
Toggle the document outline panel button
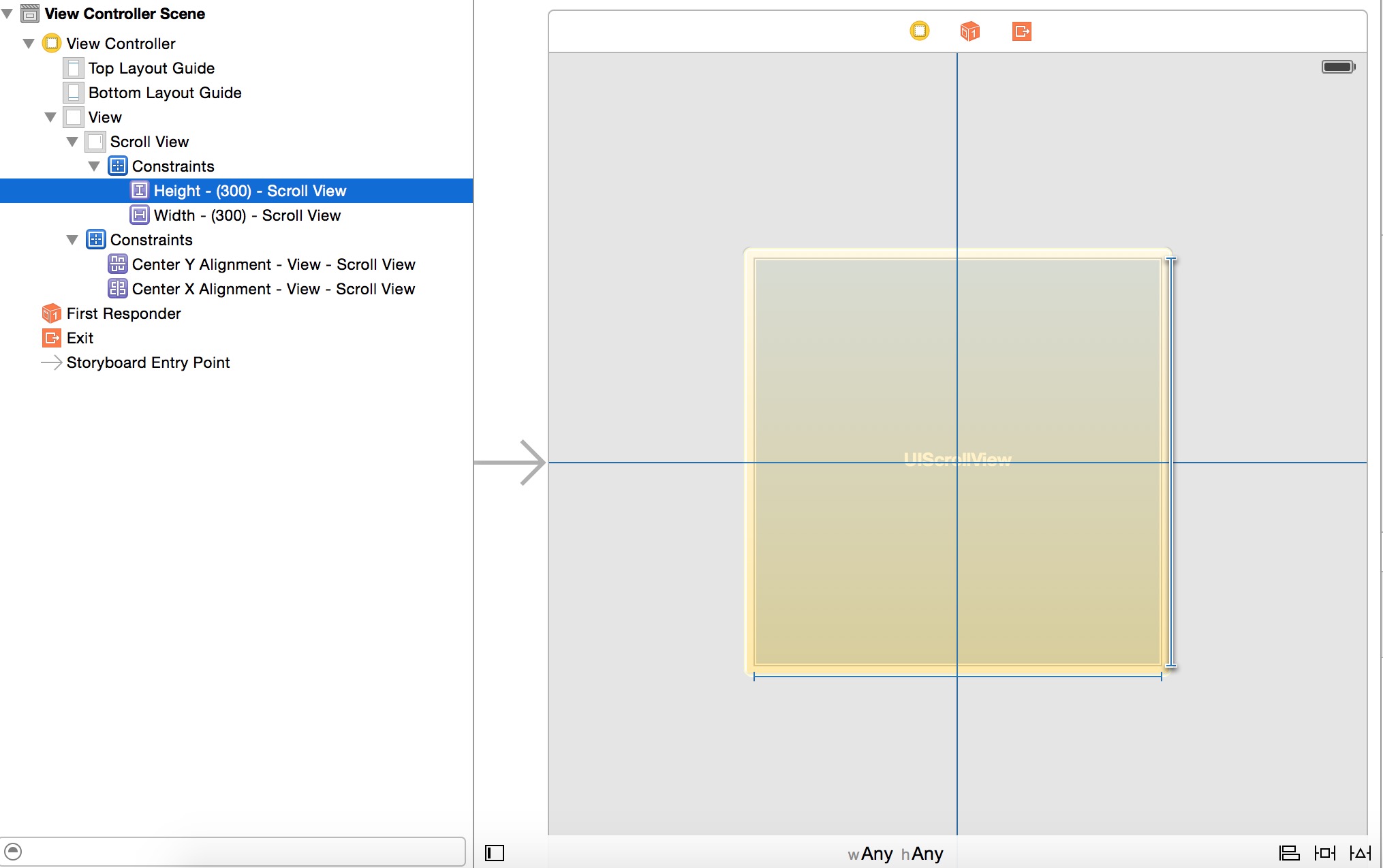[495, 853]
